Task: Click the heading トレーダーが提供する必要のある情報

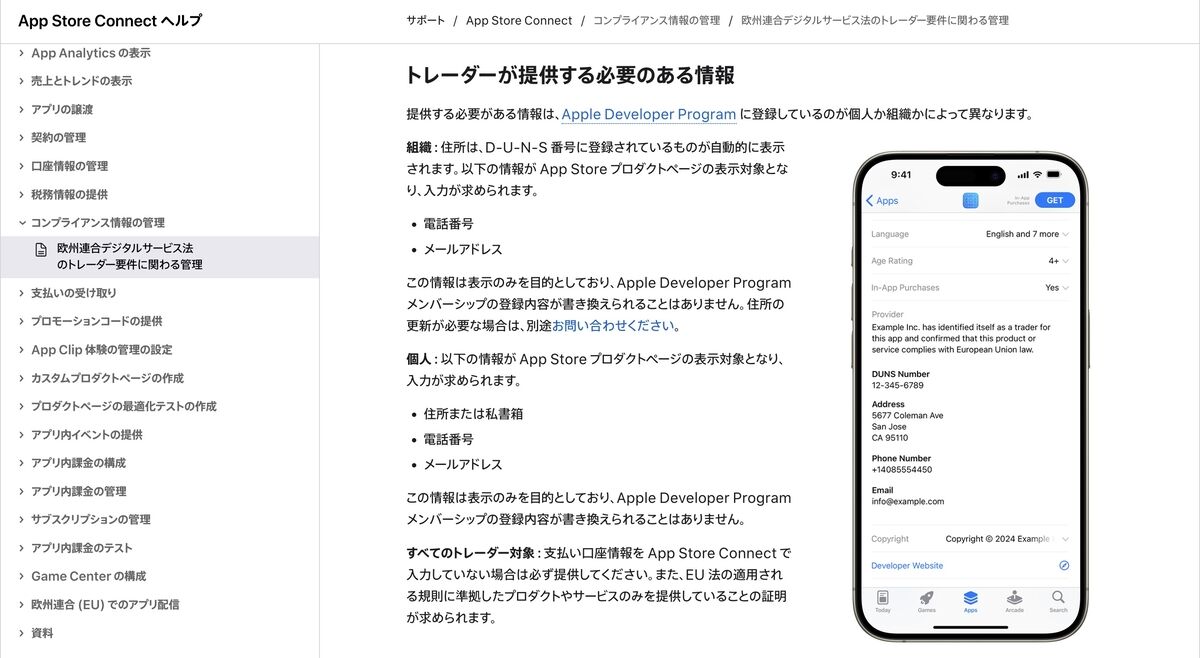Action: pyautogui.click(x=570, y=75)
